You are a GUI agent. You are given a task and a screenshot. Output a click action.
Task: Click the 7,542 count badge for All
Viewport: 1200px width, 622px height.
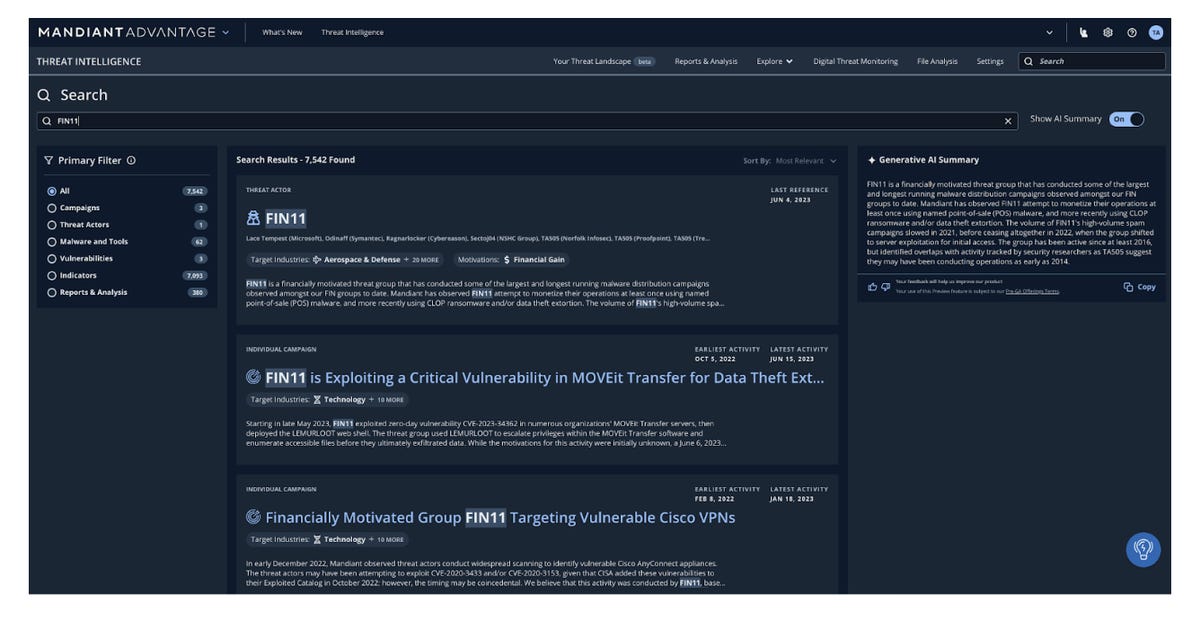(195, 191)
